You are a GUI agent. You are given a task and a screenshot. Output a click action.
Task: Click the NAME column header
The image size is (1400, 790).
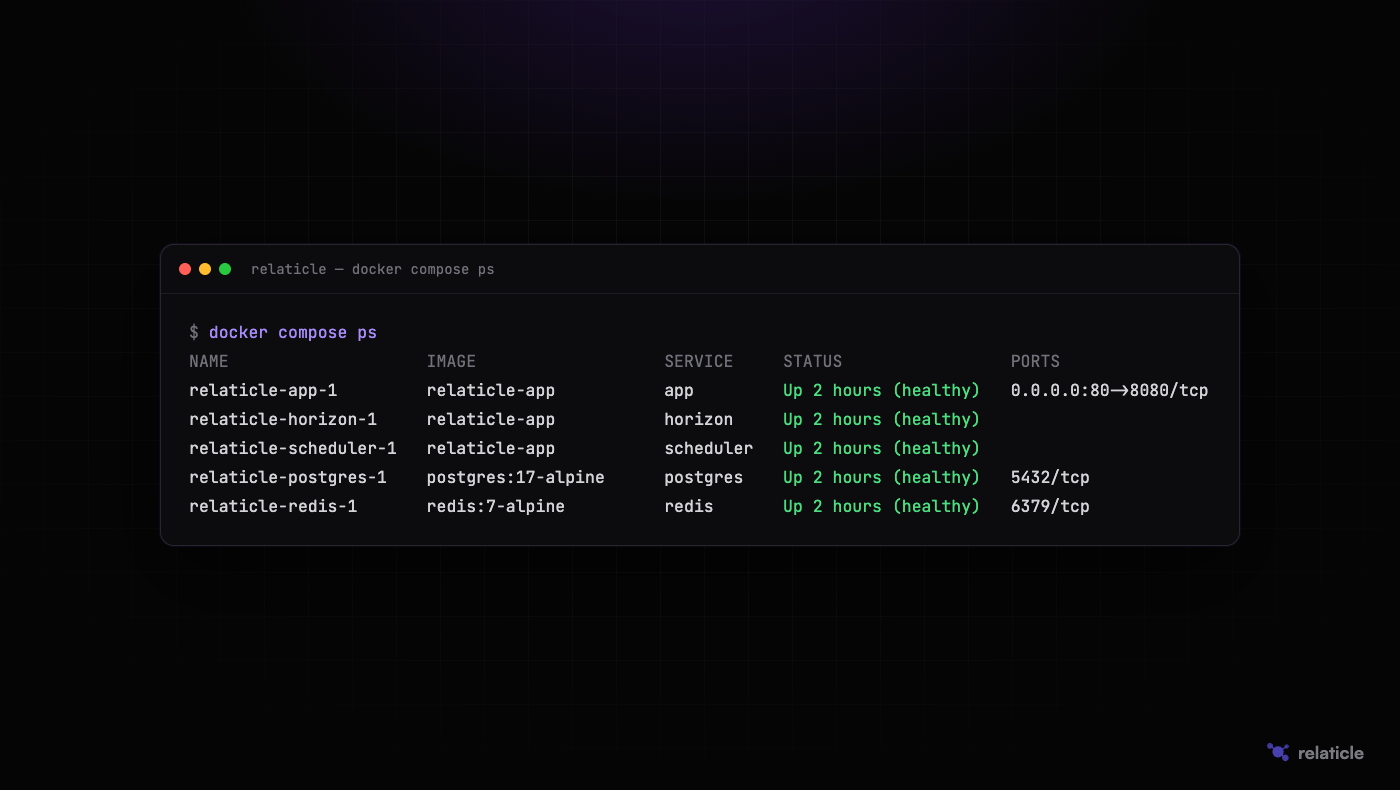[209, 361]
